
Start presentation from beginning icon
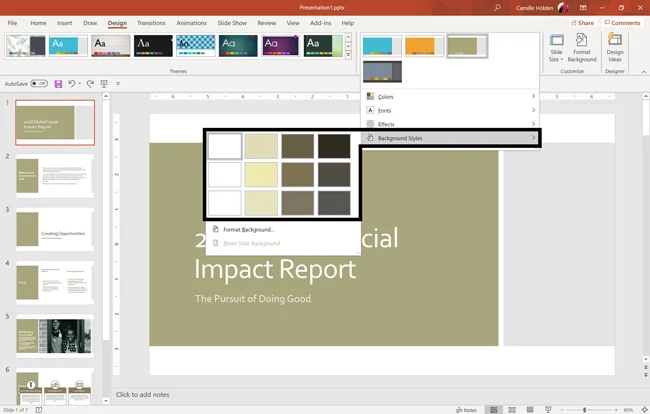click(x=104, y=84)
